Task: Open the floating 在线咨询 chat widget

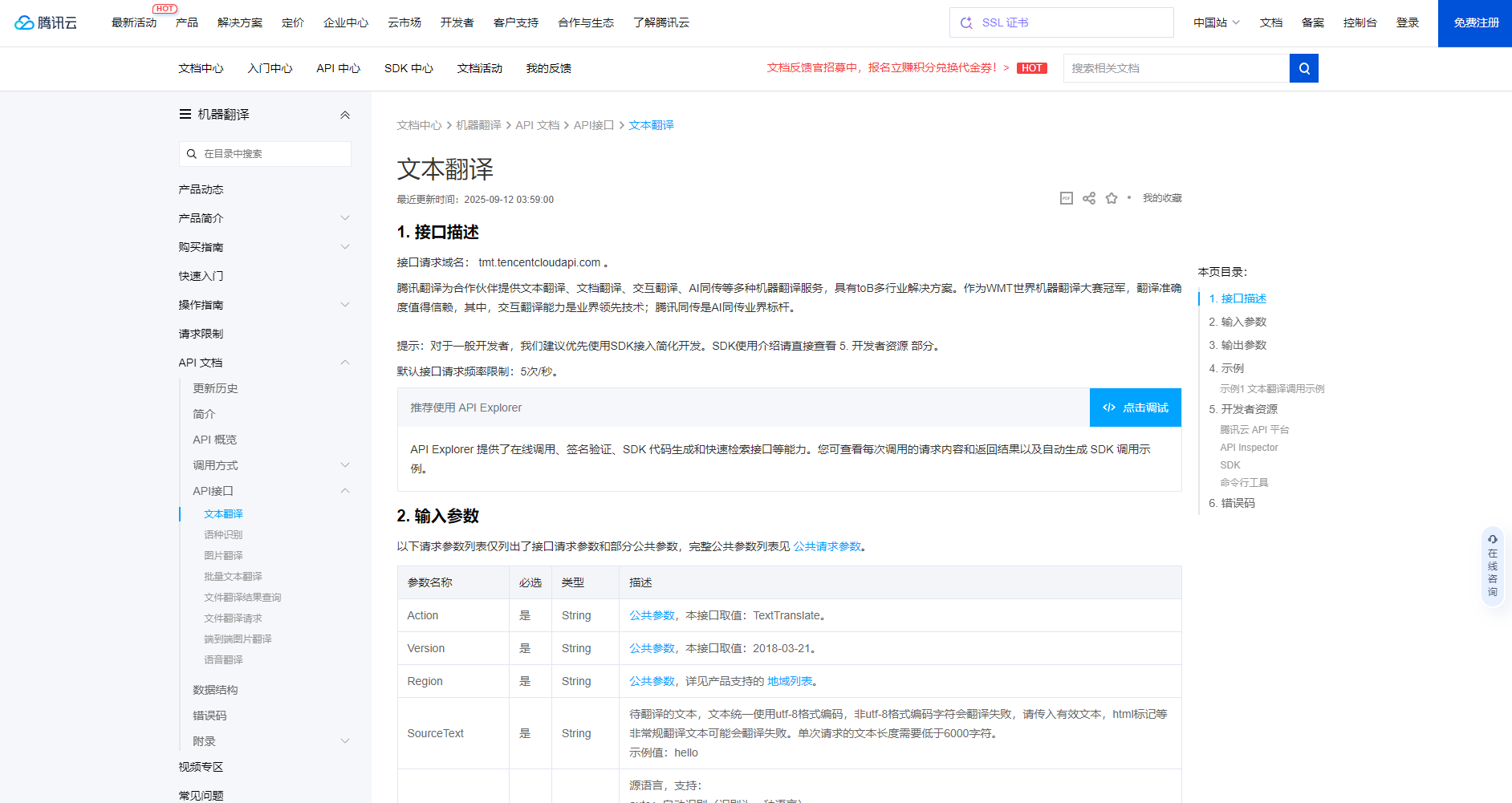Action: tap(1492, 566)
